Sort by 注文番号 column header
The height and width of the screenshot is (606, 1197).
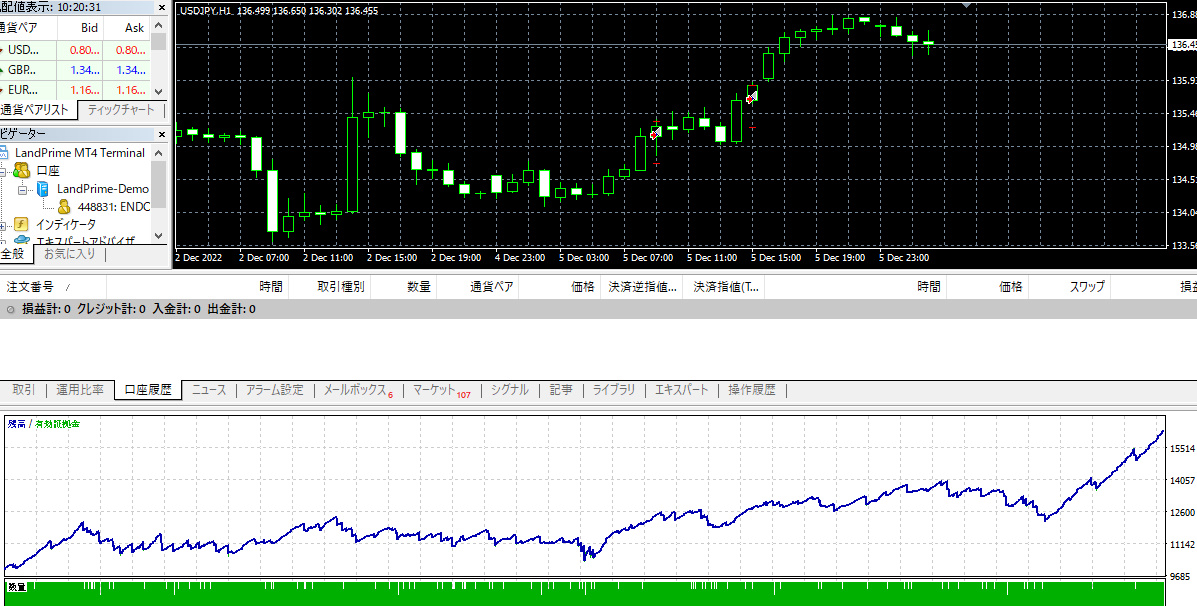click(x=31, y=287)
